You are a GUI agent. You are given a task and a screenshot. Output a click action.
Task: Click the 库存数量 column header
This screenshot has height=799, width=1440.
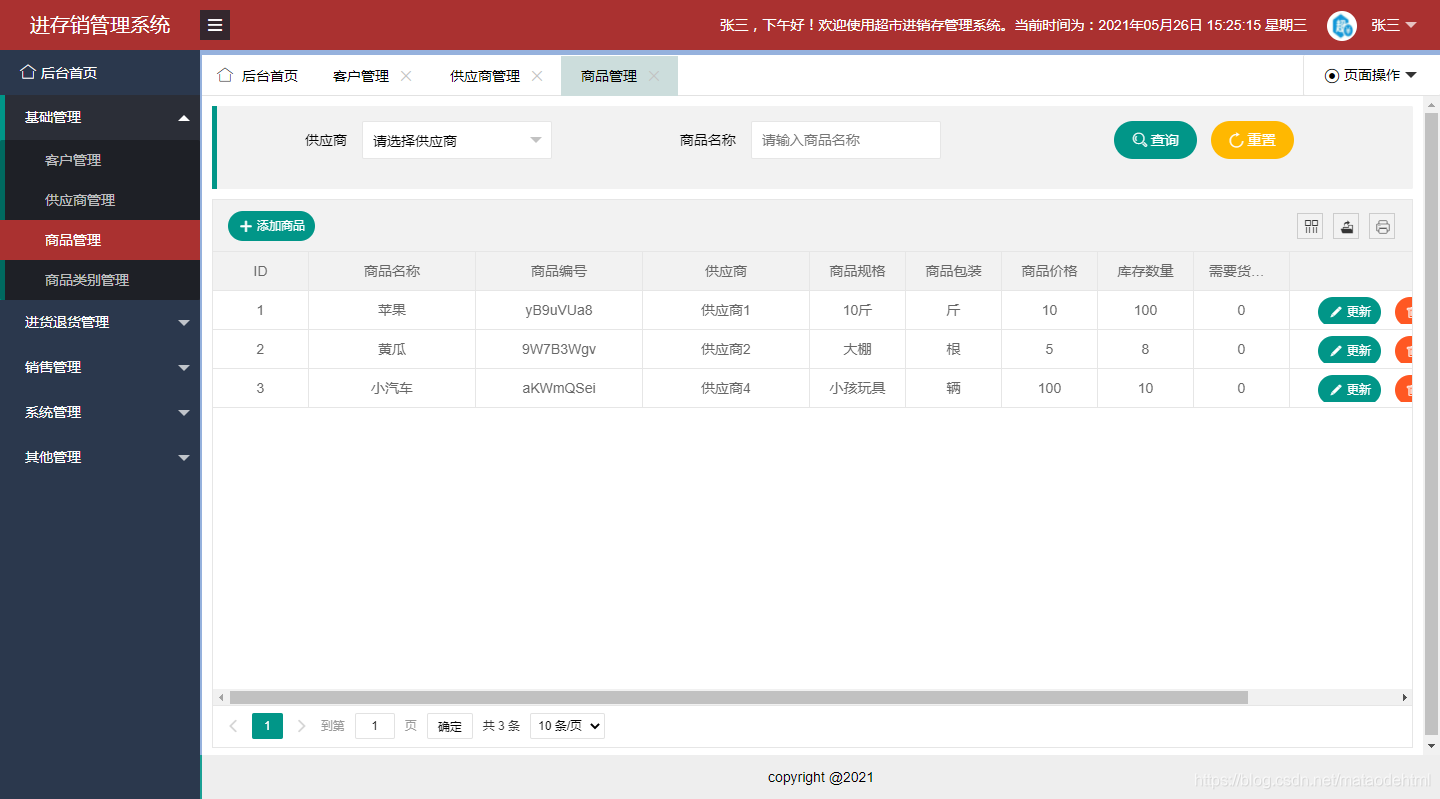click(1145, 271)
